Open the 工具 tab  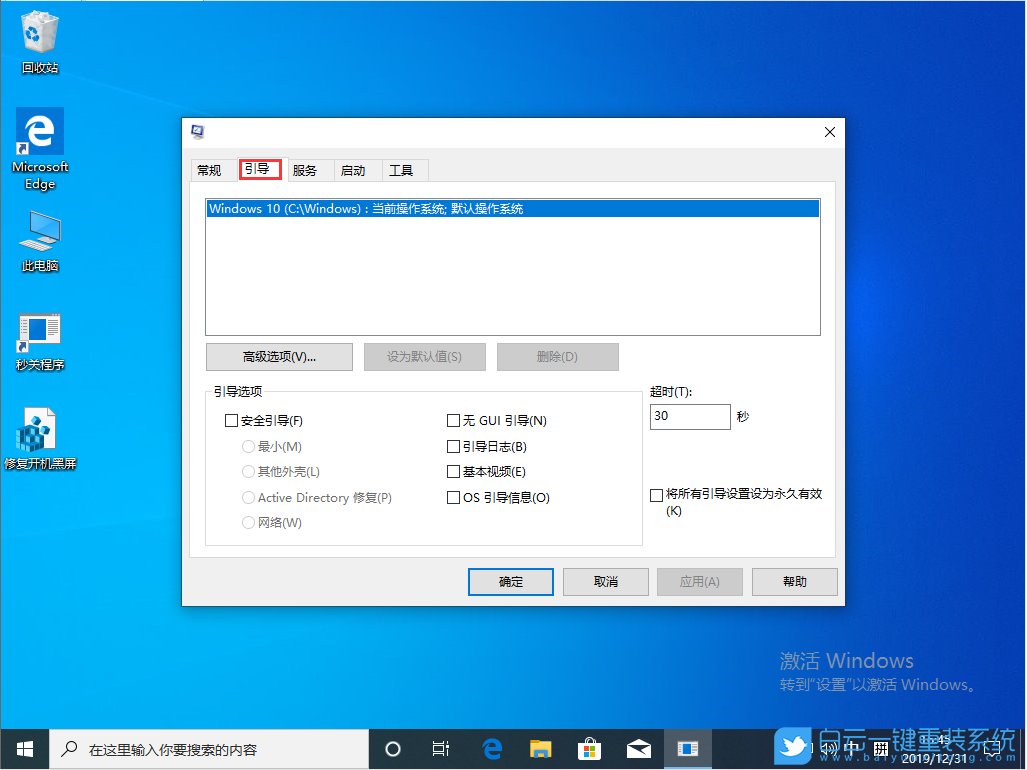click(403, 170)
